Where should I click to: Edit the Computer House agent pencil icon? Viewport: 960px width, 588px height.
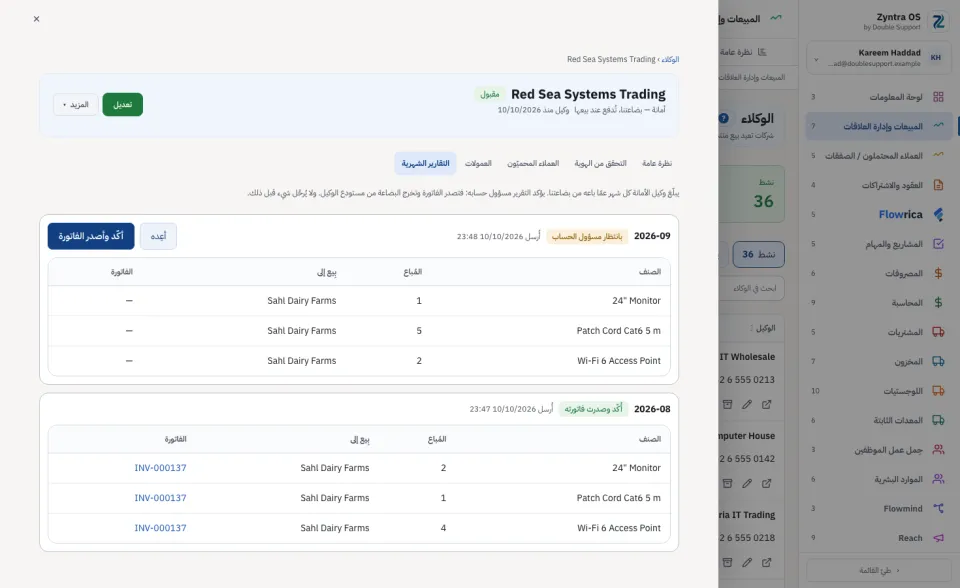(747, 483)
